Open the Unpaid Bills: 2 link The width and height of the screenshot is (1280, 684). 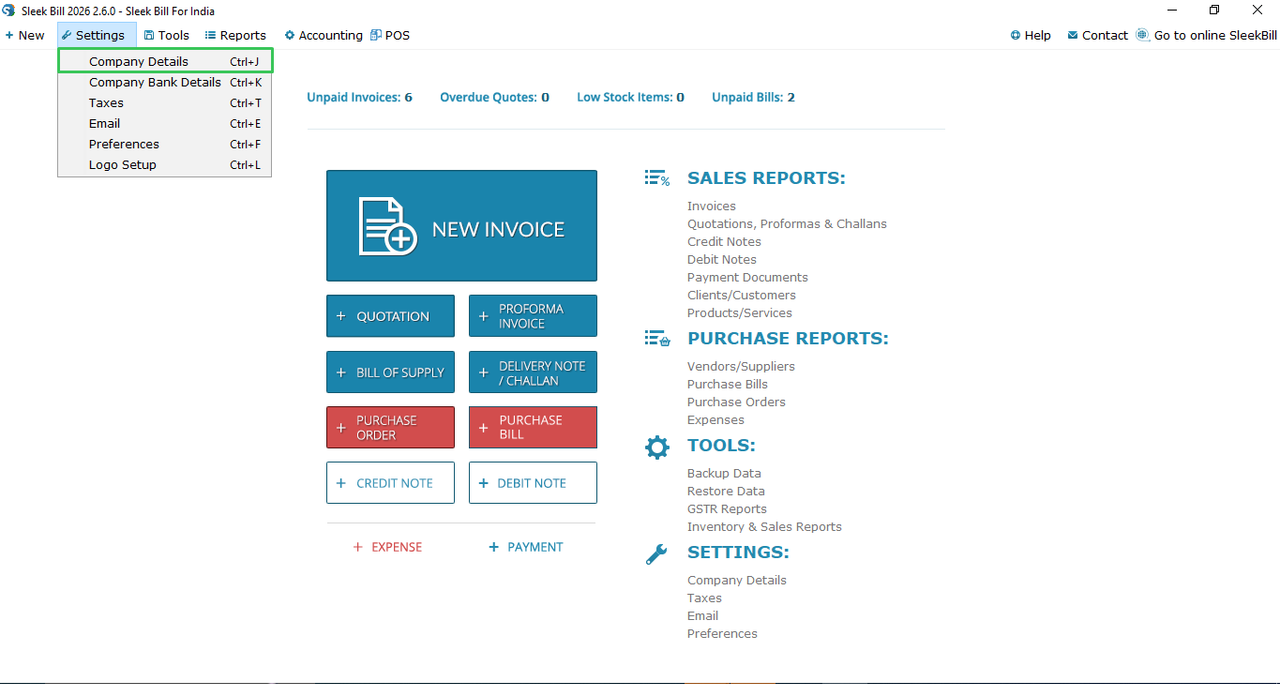tap(754, 97)
